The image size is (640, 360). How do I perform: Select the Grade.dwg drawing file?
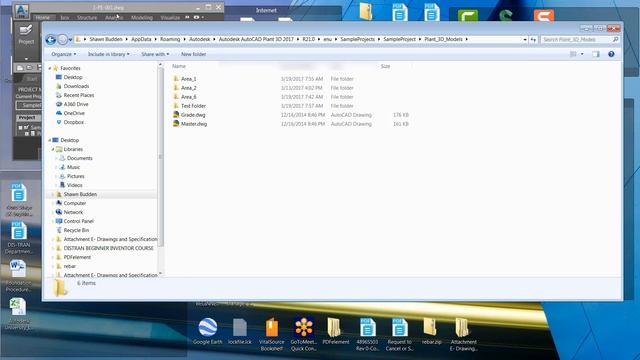pyautogui.click(x=193, y=115)
